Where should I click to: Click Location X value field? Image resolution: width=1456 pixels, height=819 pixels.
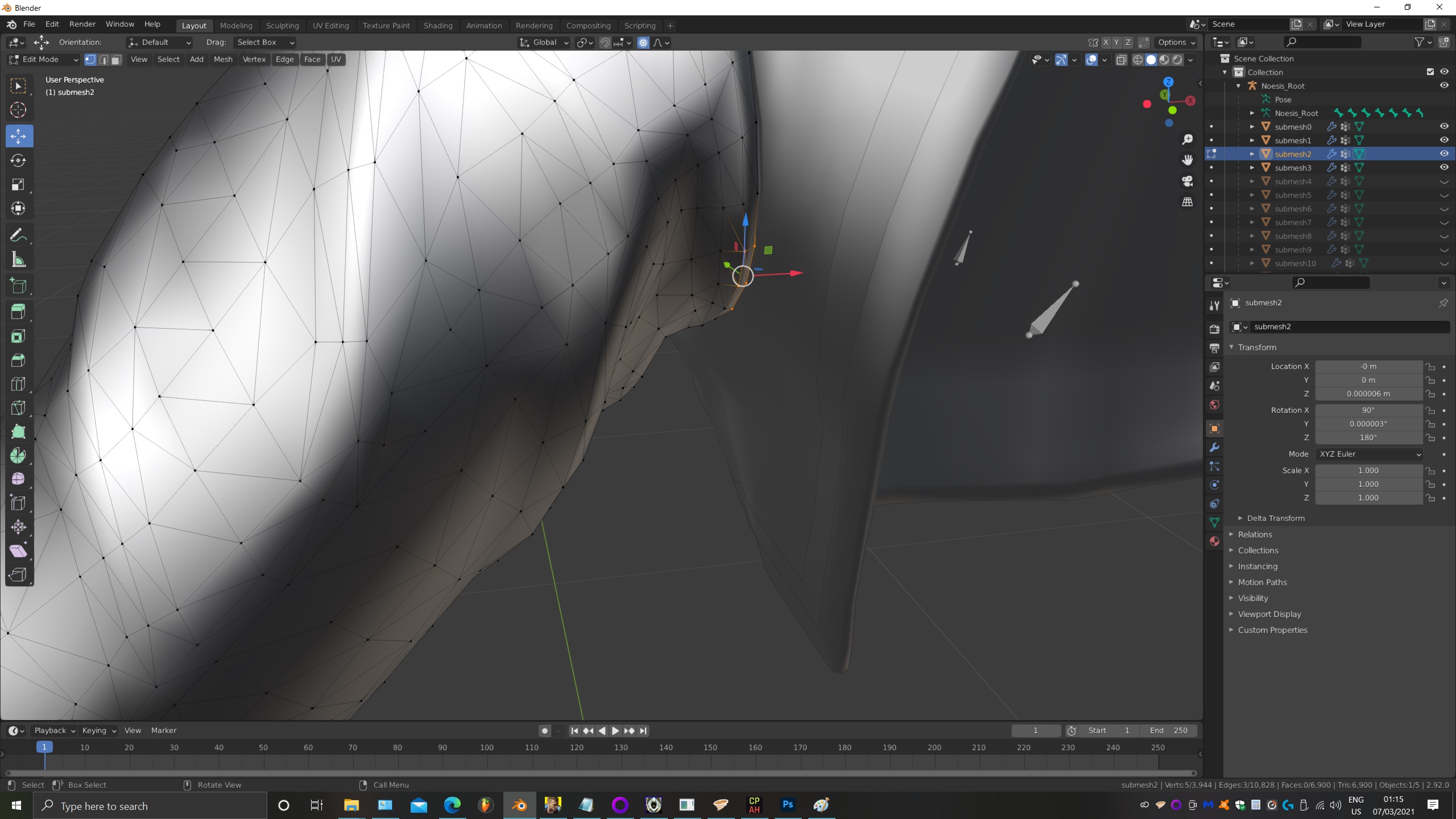[1368, 366]
